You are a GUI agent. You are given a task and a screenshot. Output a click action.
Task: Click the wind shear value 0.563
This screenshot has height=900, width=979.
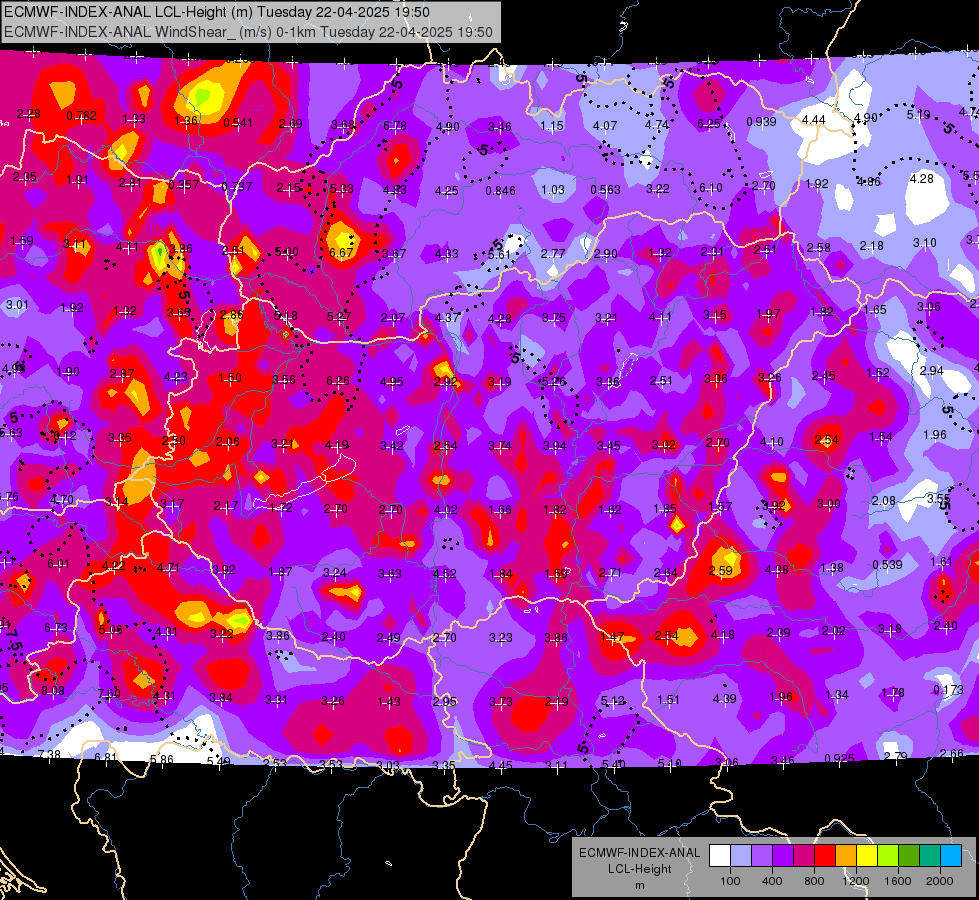pos(606,190)
